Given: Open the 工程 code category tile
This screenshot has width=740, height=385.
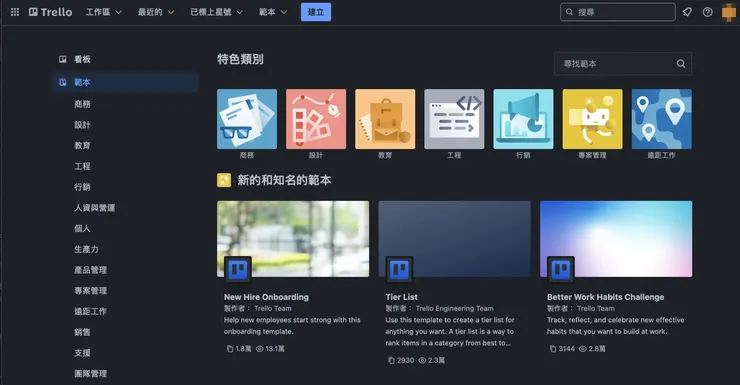Looking at the screenshot, I should 454,119.
